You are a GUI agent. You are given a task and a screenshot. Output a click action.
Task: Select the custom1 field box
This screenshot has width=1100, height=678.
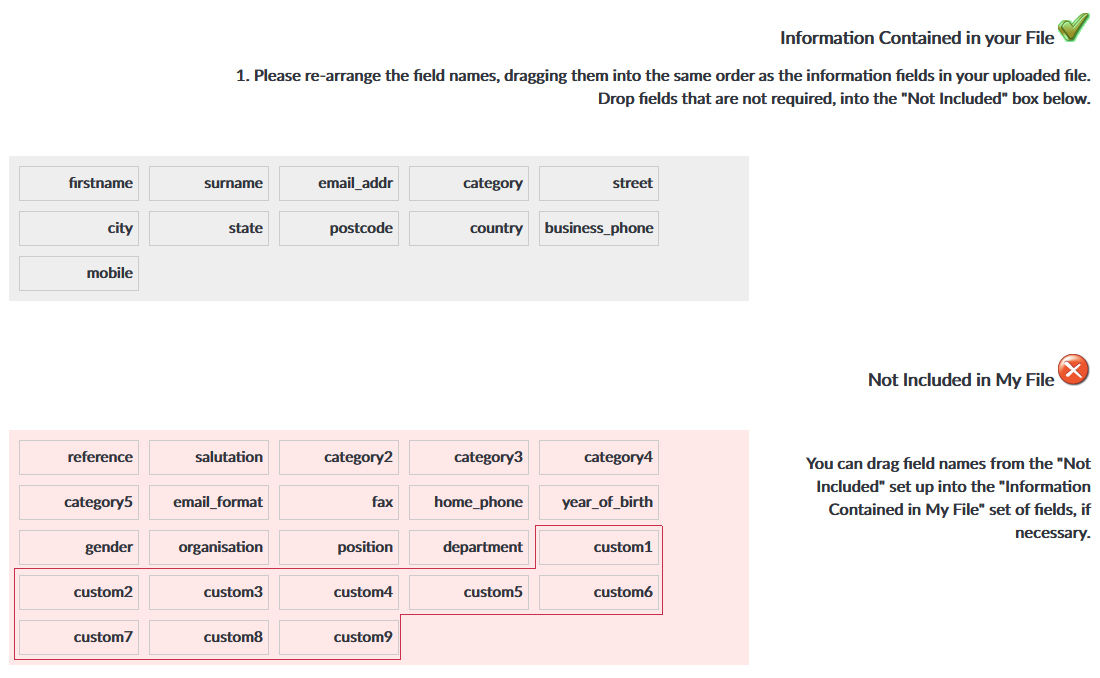[599, 547]
